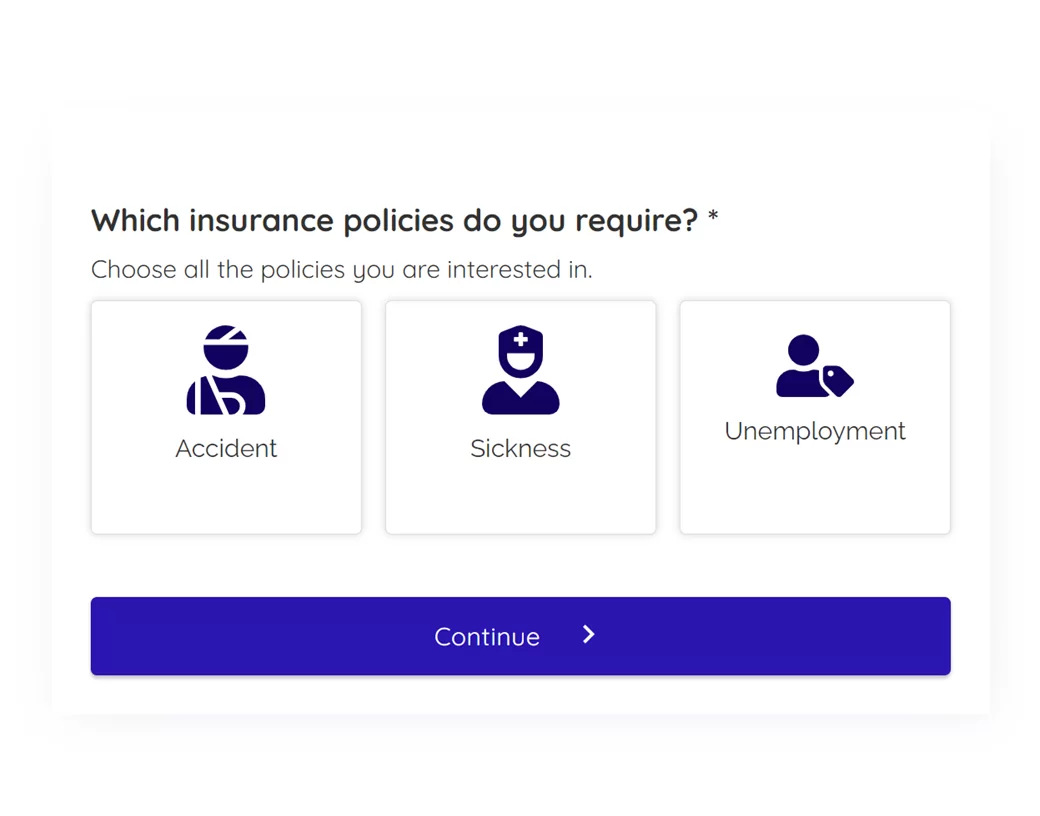The height and width of the screenshot is (816, 1040).
Task: Click the head bandage on Accident icon
Action: [226, 336]
